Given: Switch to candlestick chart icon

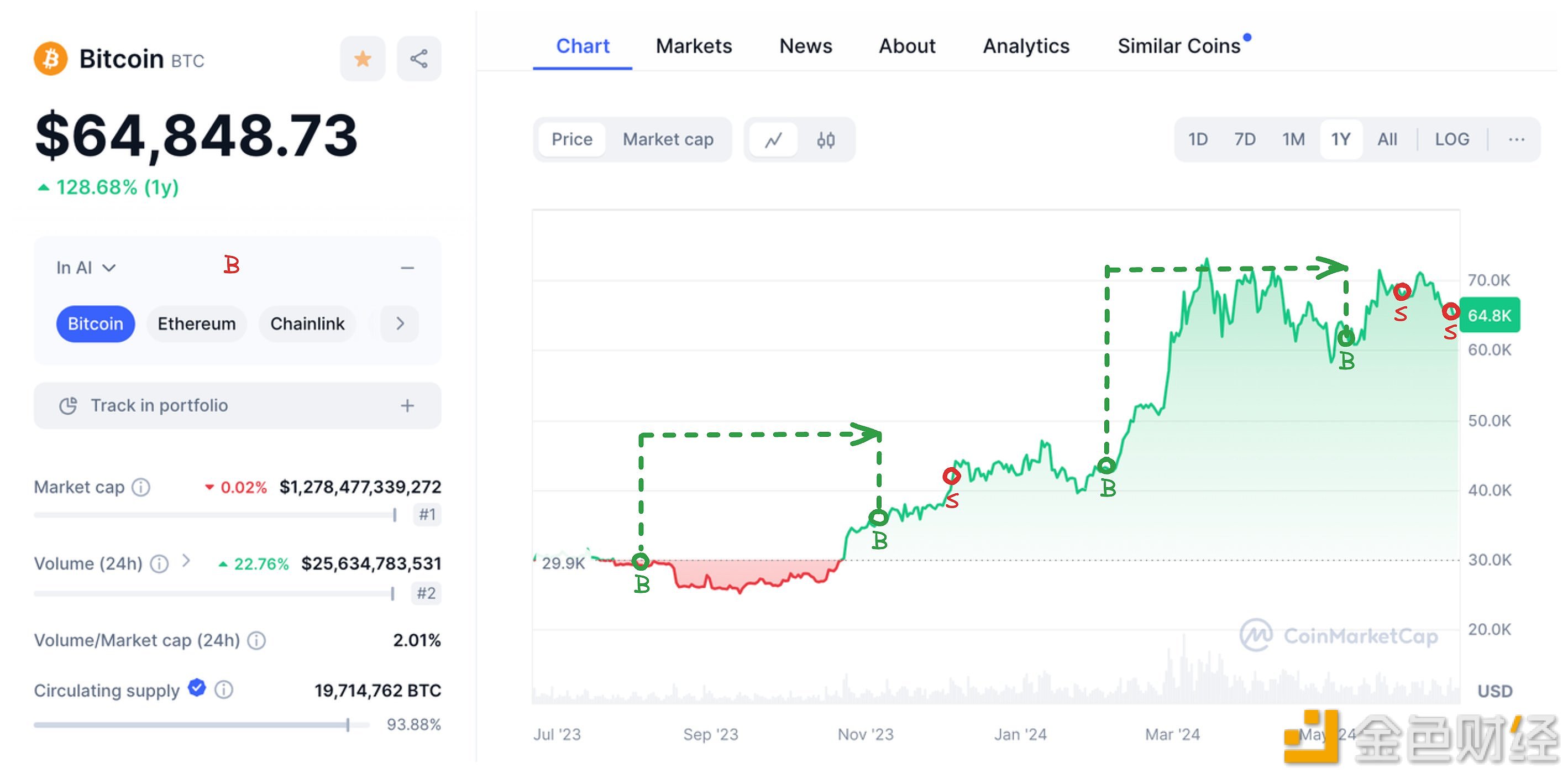Looking at the screenshot, I should point(825,139).
